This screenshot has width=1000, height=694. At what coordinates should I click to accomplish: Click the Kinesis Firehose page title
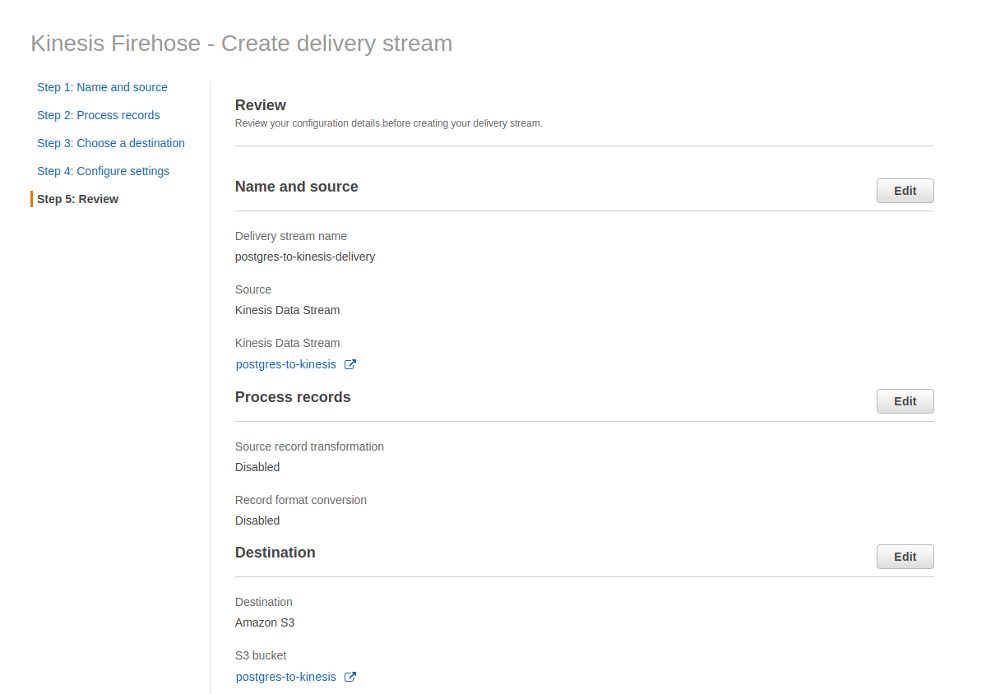click(x=242, y=43)
